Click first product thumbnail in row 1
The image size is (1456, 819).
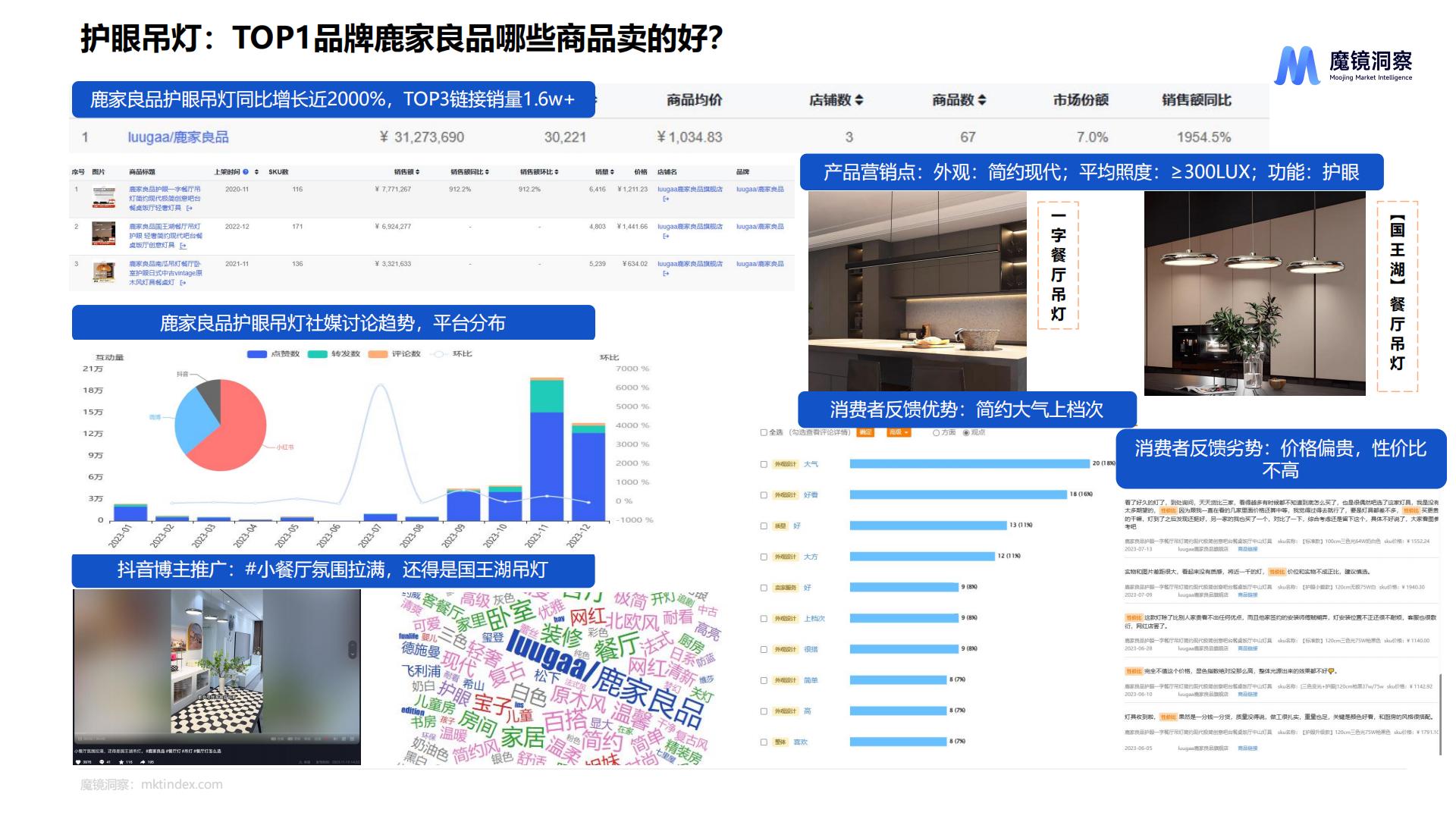(104, 197)
